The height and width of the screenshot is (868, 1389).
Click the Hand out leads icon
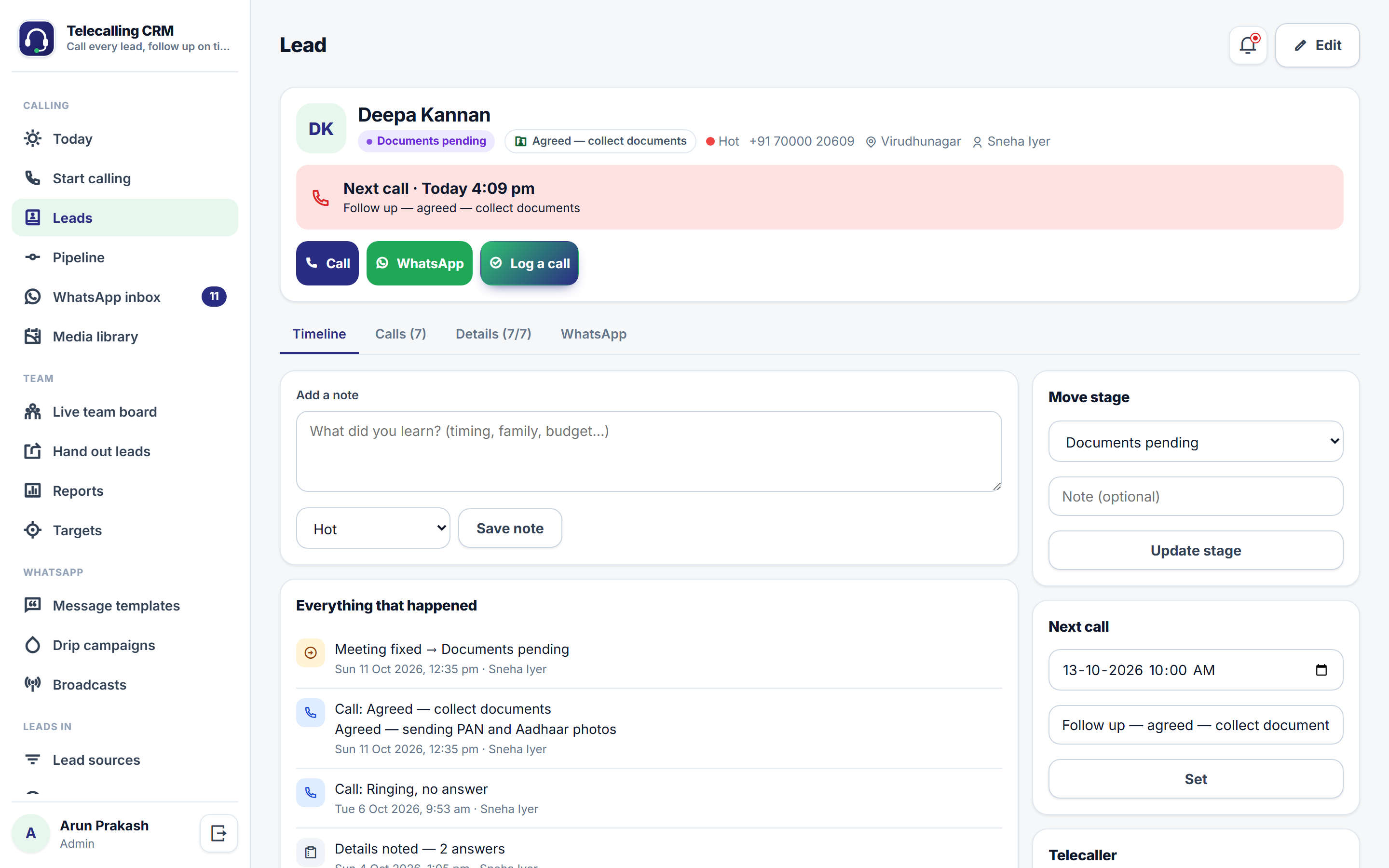[33, 451]
